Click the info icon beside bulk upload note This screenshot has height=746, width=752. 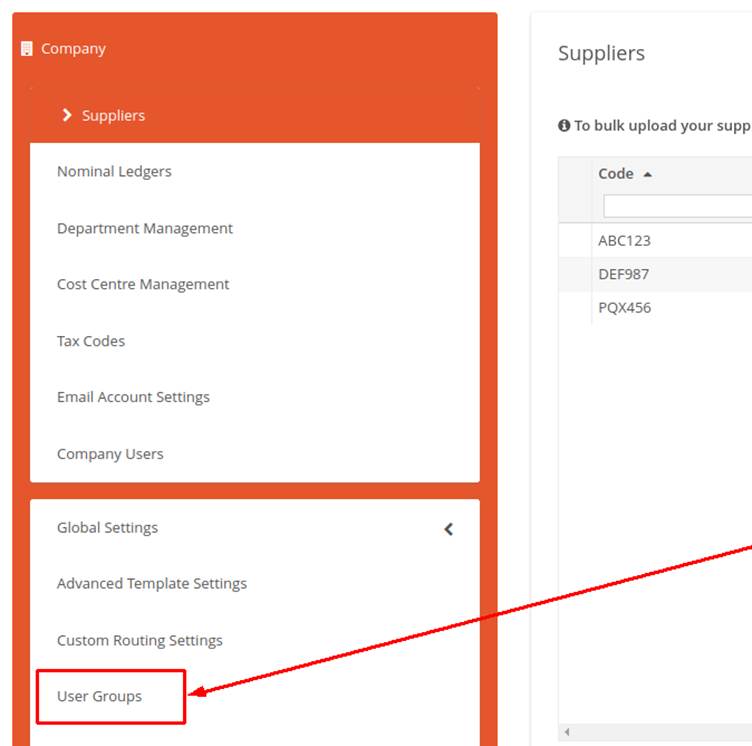point(564,126)
